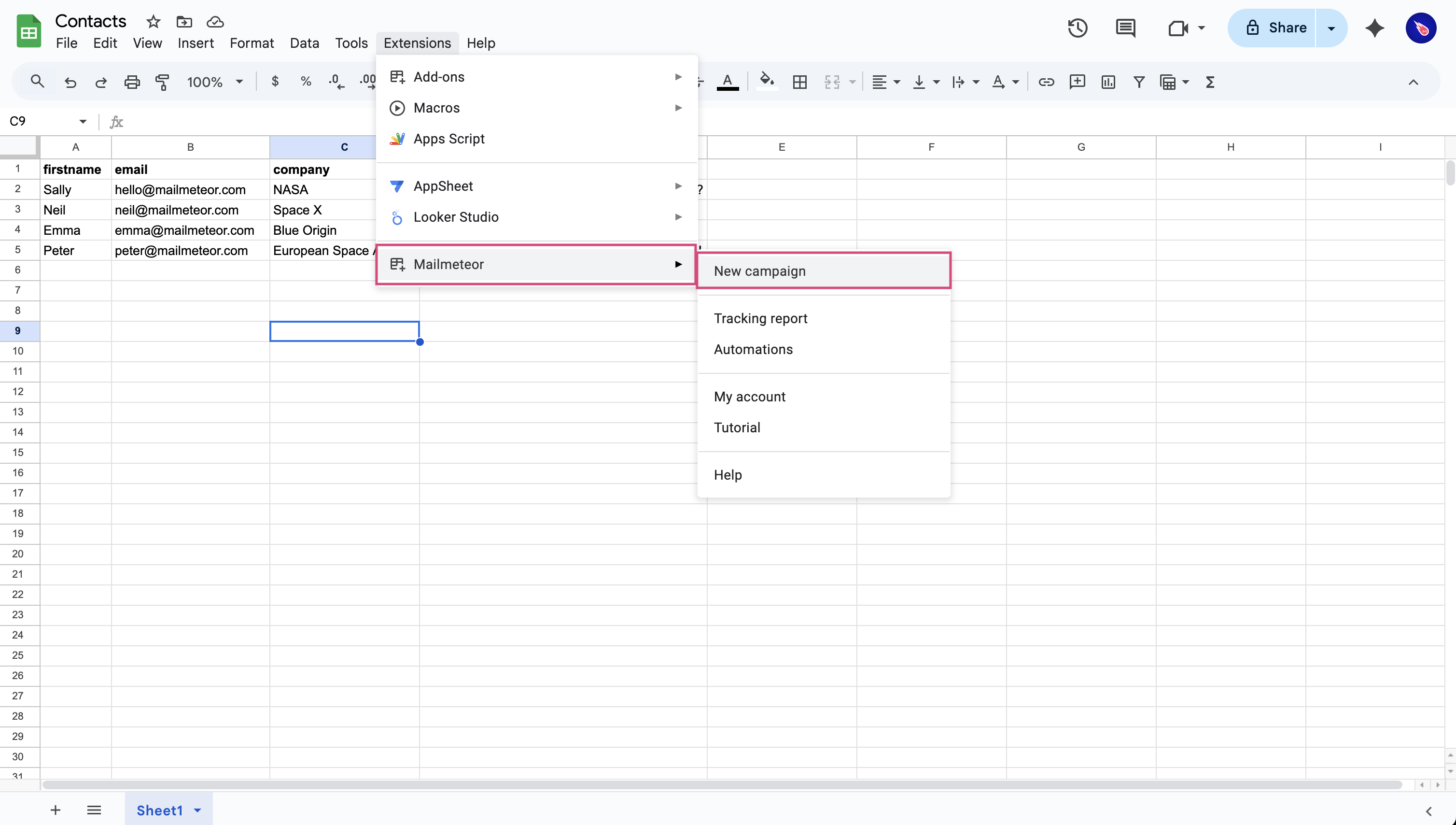
Task: Apply currency format
Action: 275,82
